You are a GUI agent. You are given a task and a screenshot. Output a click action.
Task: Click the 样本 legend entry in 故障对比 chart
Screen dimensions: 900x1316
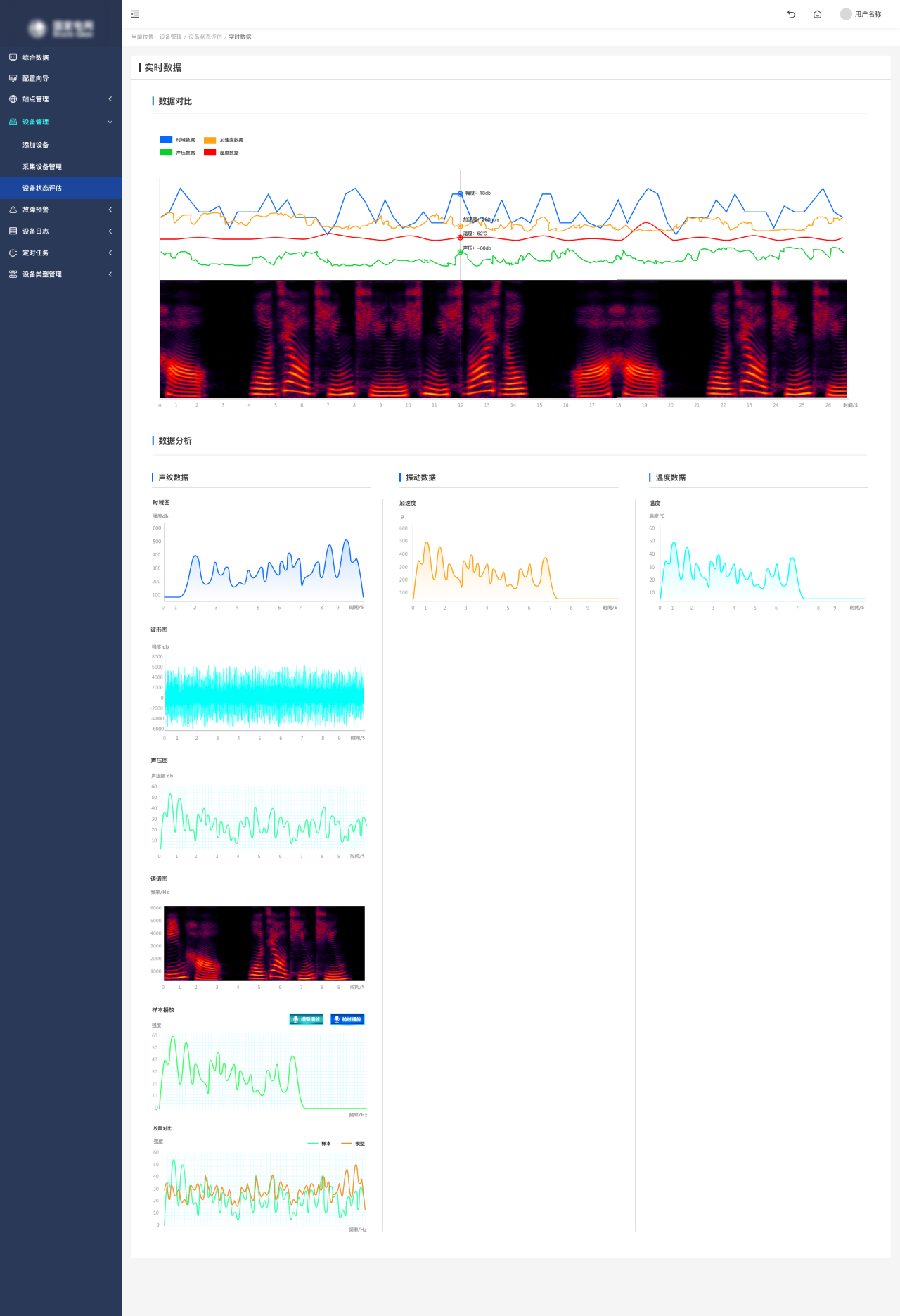[x=320, y=1144]
